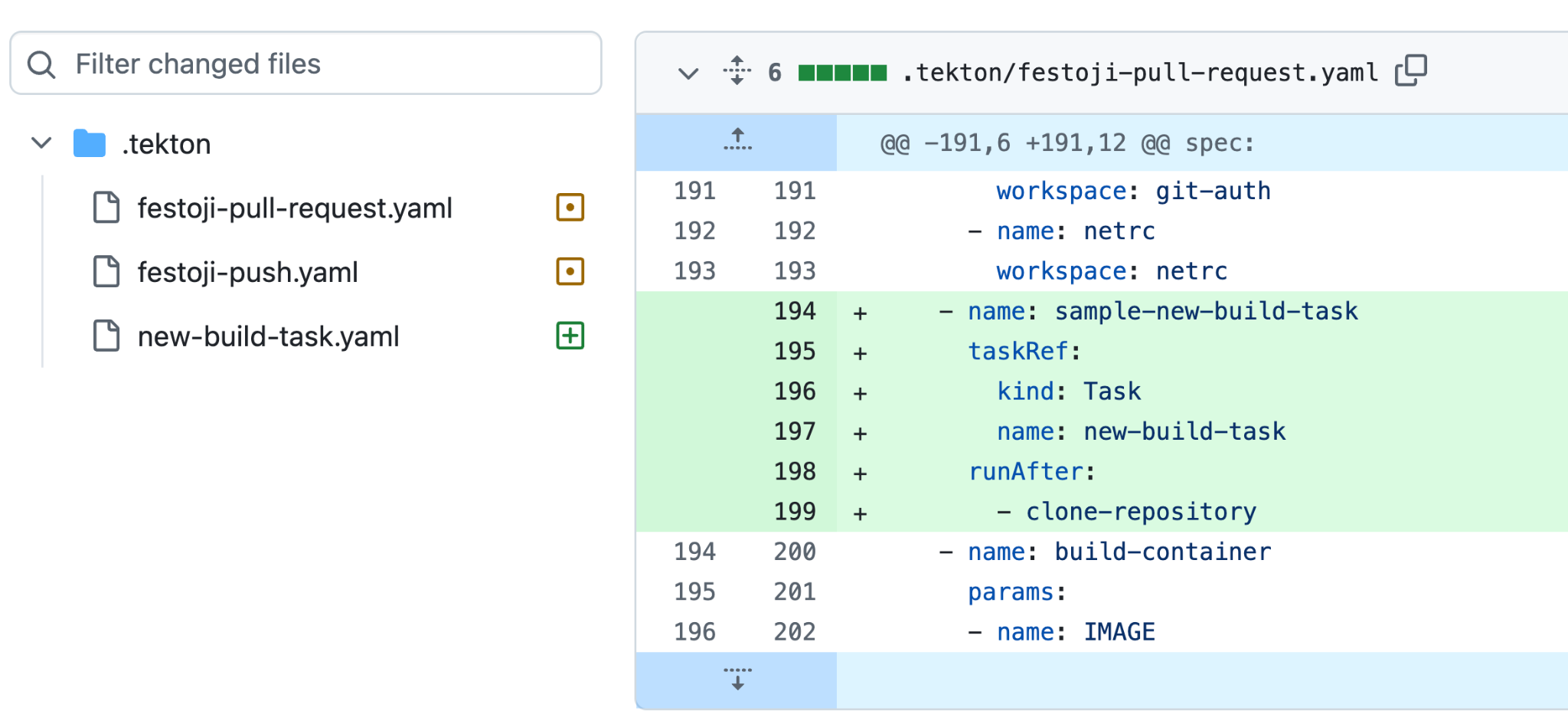Click the green diffstat bar blocks

tap(842, 73)
